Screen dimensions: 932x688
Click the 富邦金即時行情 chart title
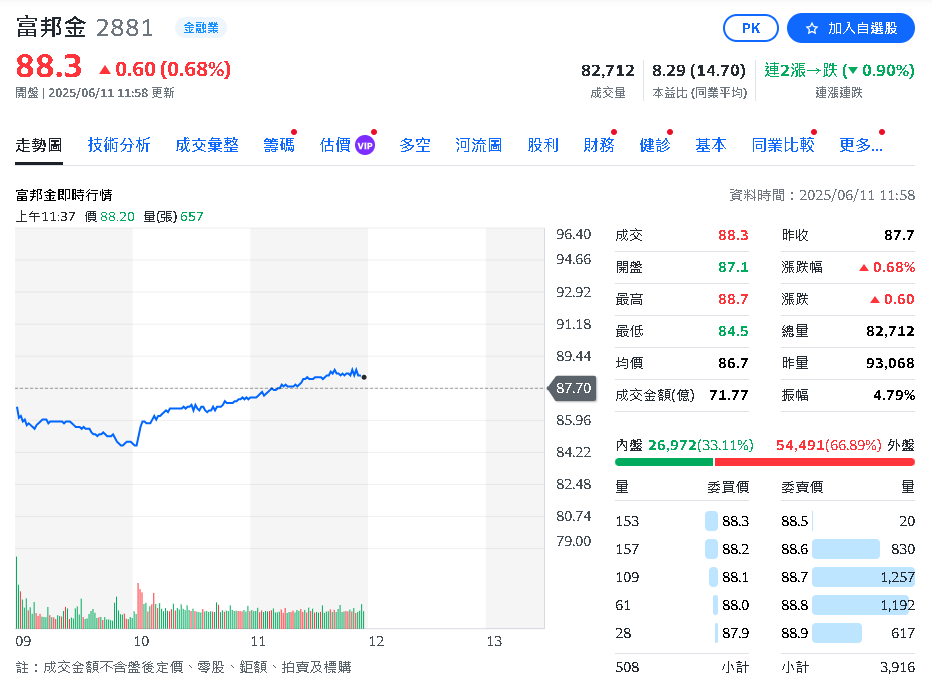point(64,195)
